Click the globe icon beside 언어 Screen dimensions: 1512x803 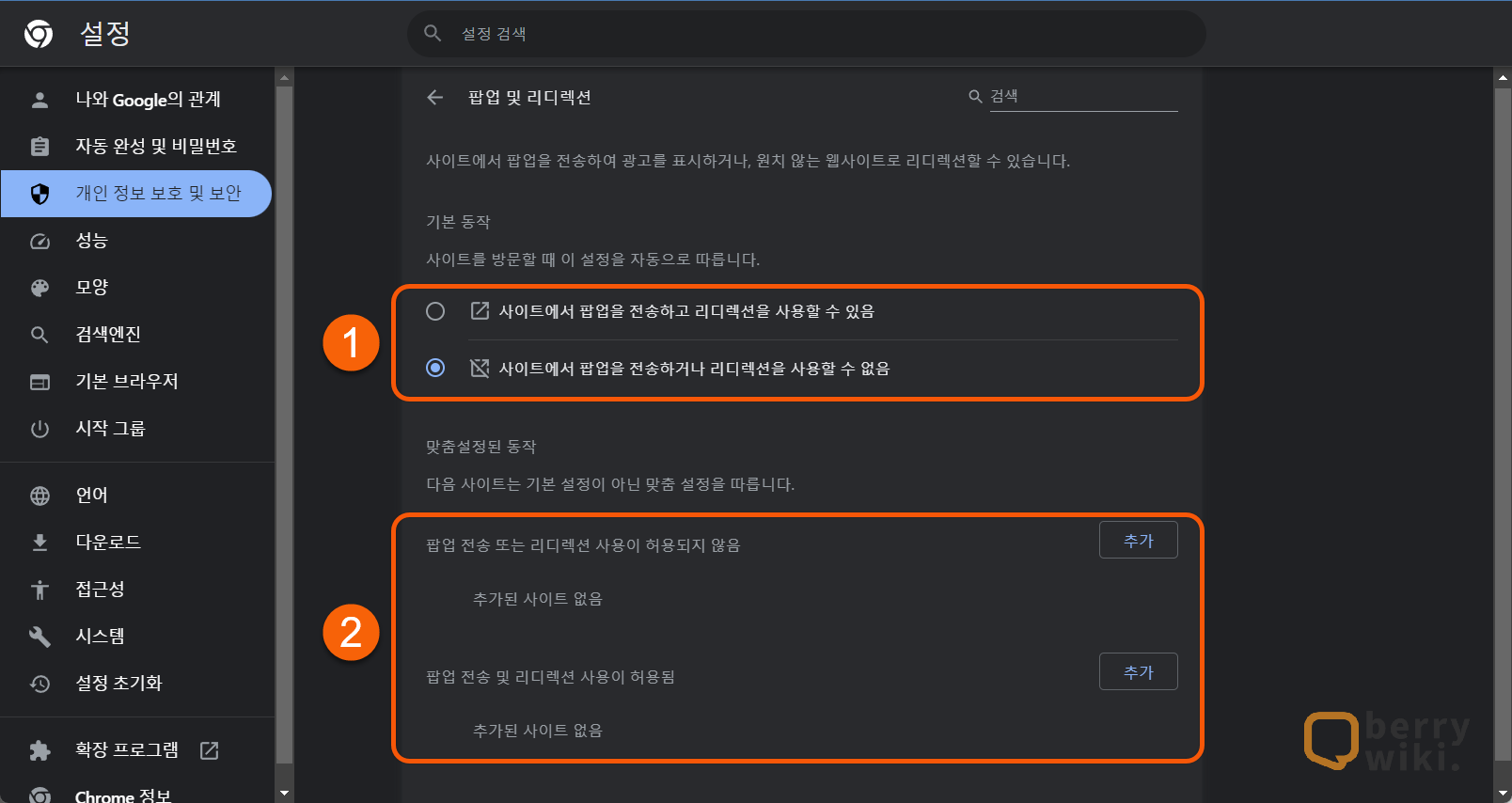(x=39, y=496)
